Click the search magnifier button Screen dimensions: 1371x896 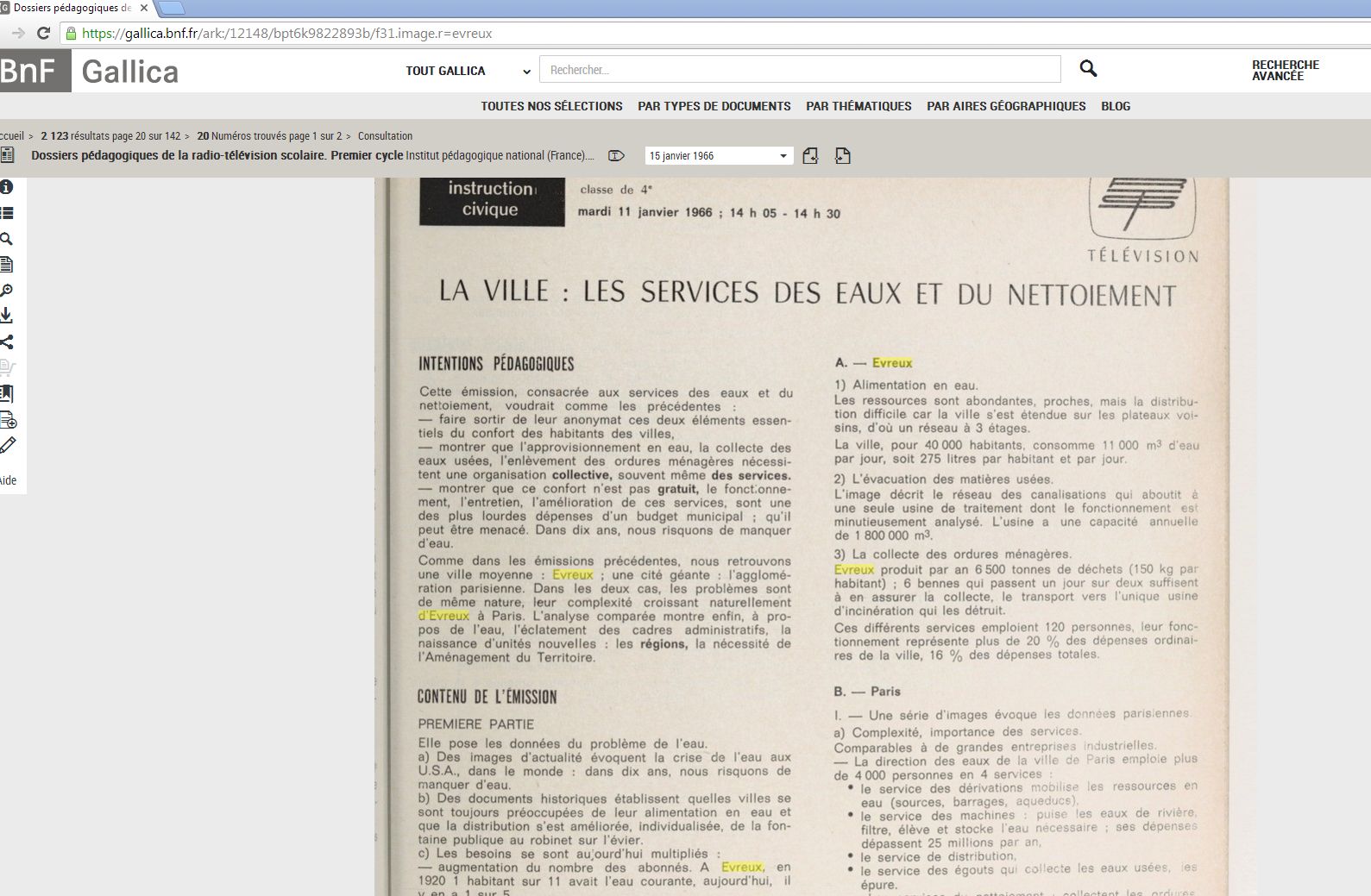[1088, 69]
